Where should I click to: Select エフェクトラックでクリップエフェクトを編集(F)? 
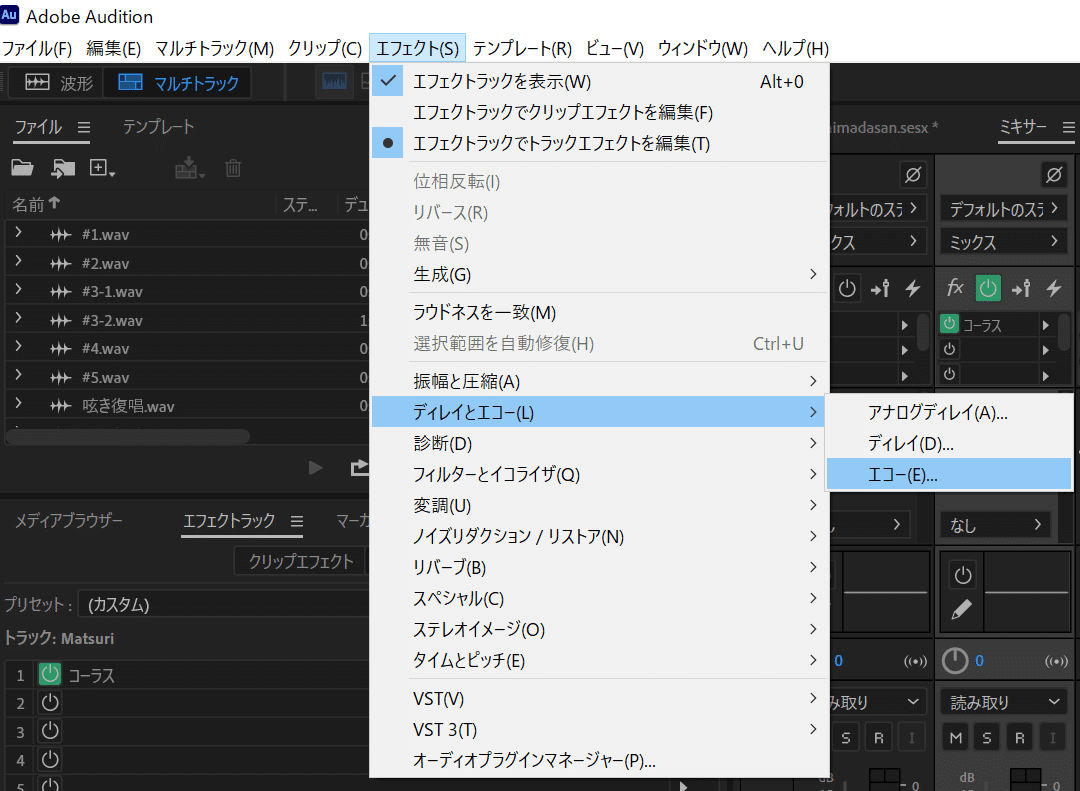599,112
